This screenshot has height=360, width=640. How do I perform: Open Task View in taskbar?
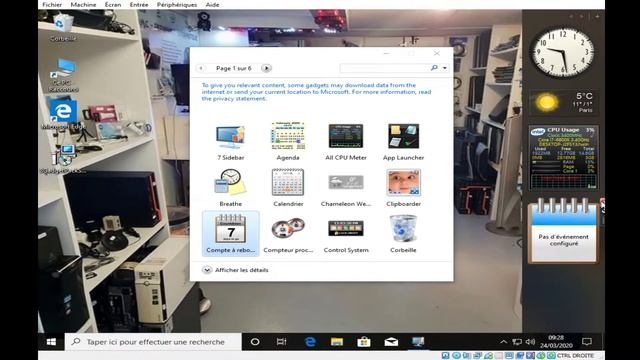click(x=282, y=342)
